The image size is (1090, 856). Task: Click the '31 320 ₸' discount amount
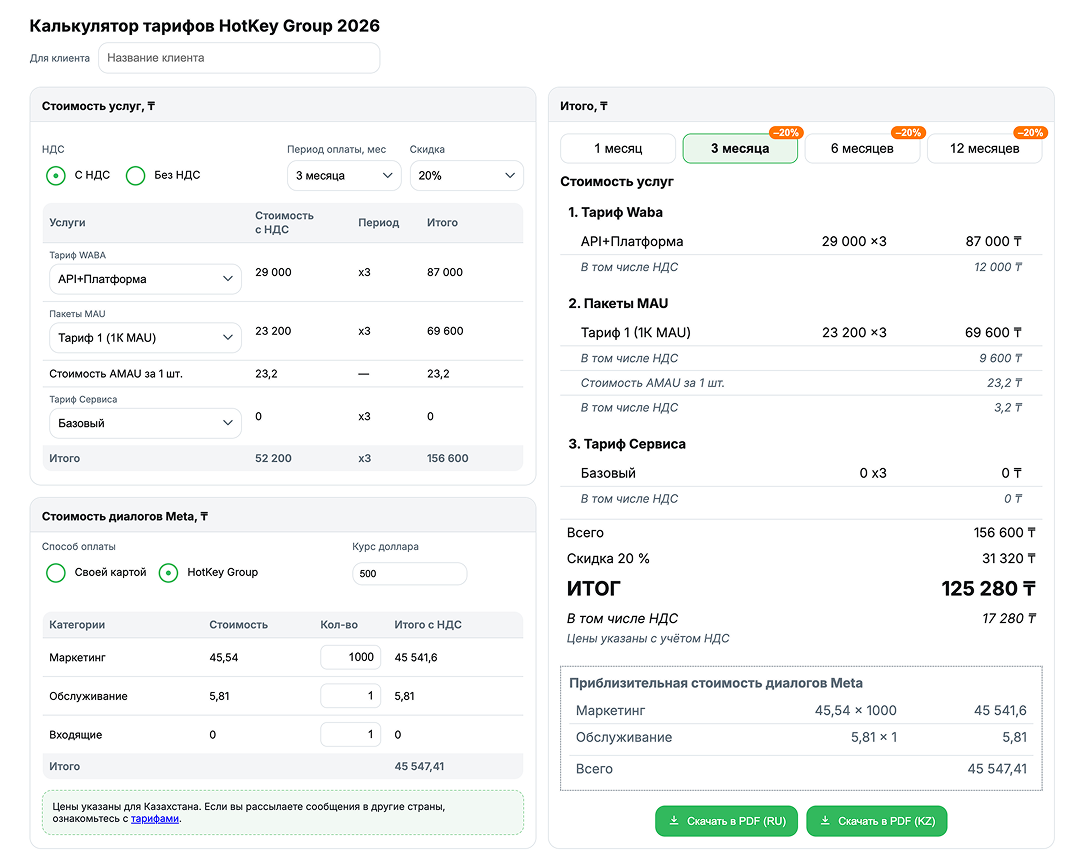click(x=1009, y=559)
